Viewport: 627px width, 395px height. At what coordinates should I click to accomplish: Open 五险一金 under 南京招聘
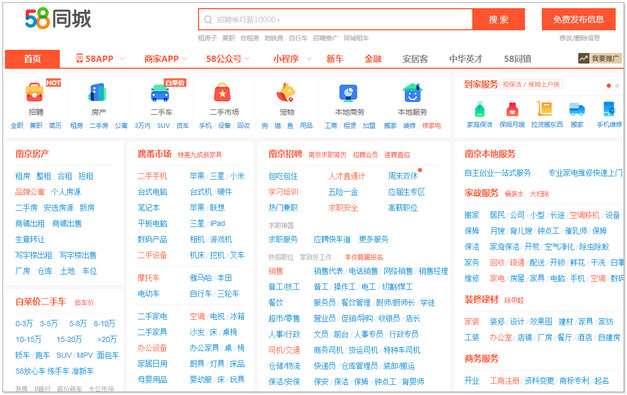tap(343, 192)
